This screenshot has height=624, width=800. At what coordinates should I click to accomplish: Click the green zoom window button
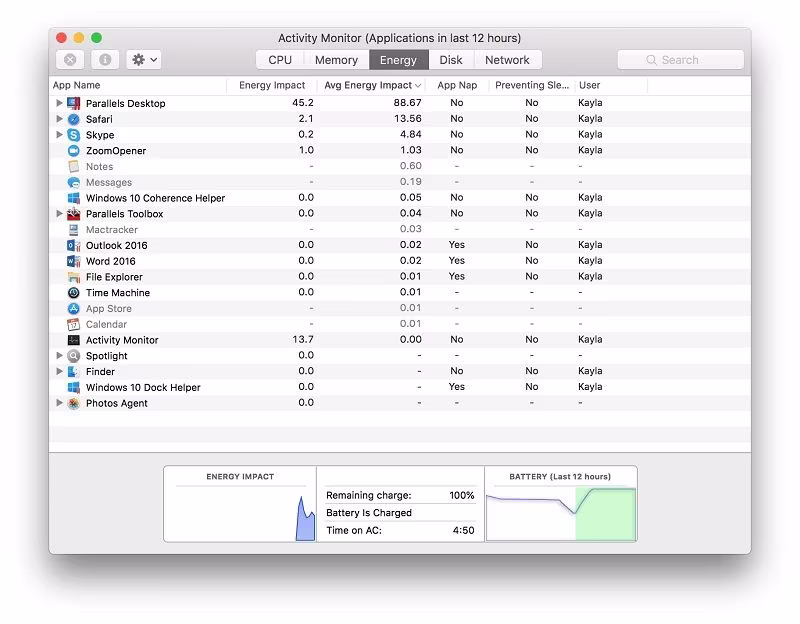pyautogui.click(x=96, y=38)
